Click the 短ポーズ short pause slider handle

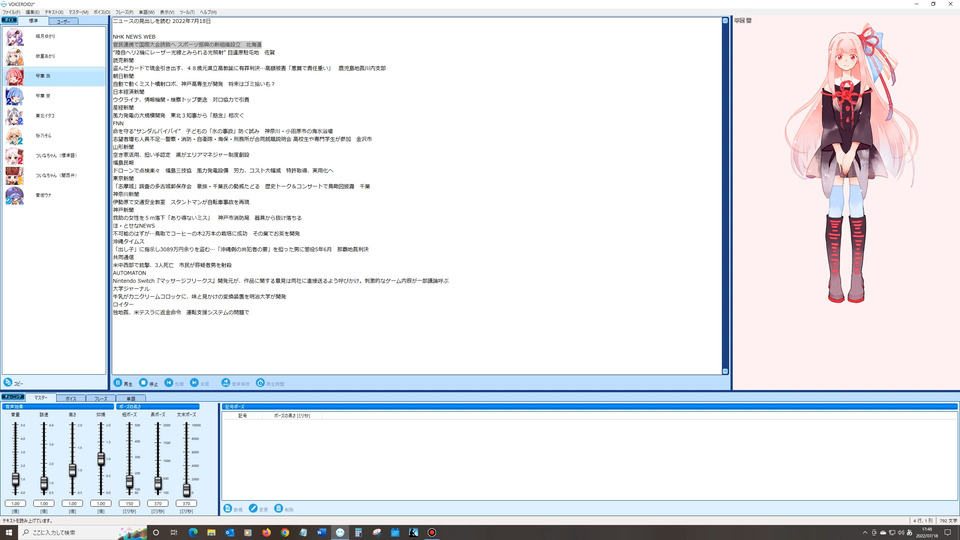129,482
